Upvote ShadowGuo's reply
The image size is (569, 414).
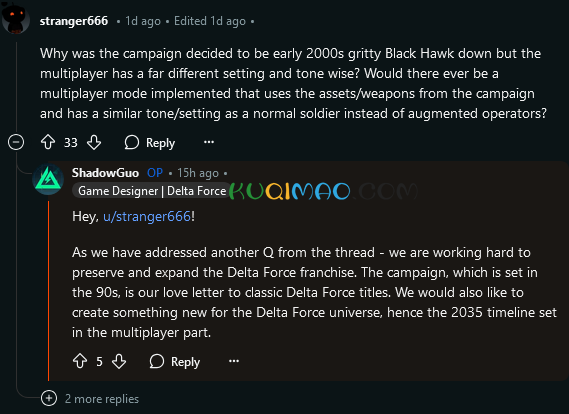(80, 361)
